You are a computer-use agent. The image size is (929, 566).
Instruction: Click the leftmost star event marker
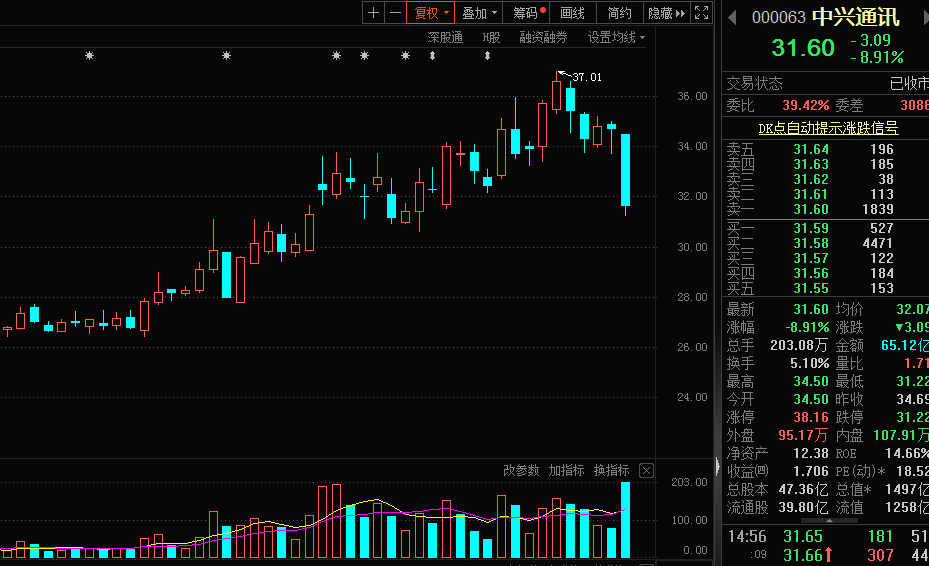point(89,56)
